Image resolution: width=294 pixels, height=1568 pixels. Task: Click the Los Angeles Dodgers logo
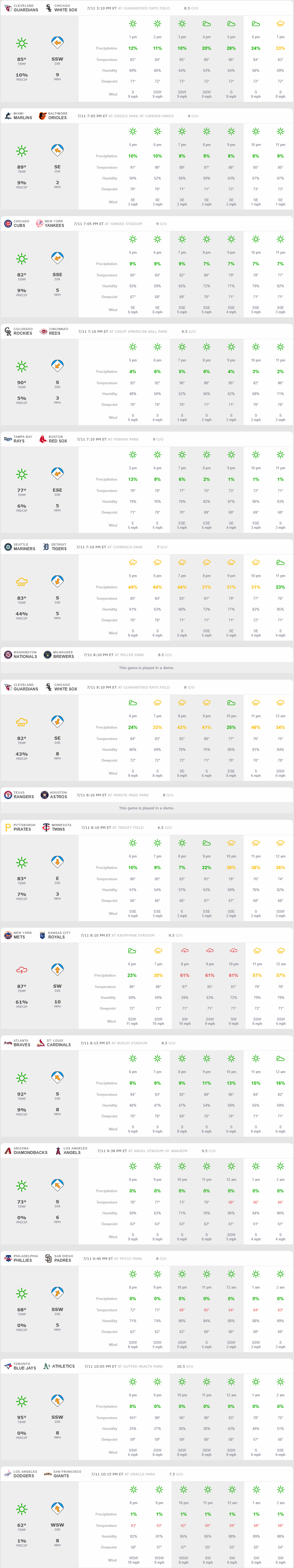click(8, 1474)
